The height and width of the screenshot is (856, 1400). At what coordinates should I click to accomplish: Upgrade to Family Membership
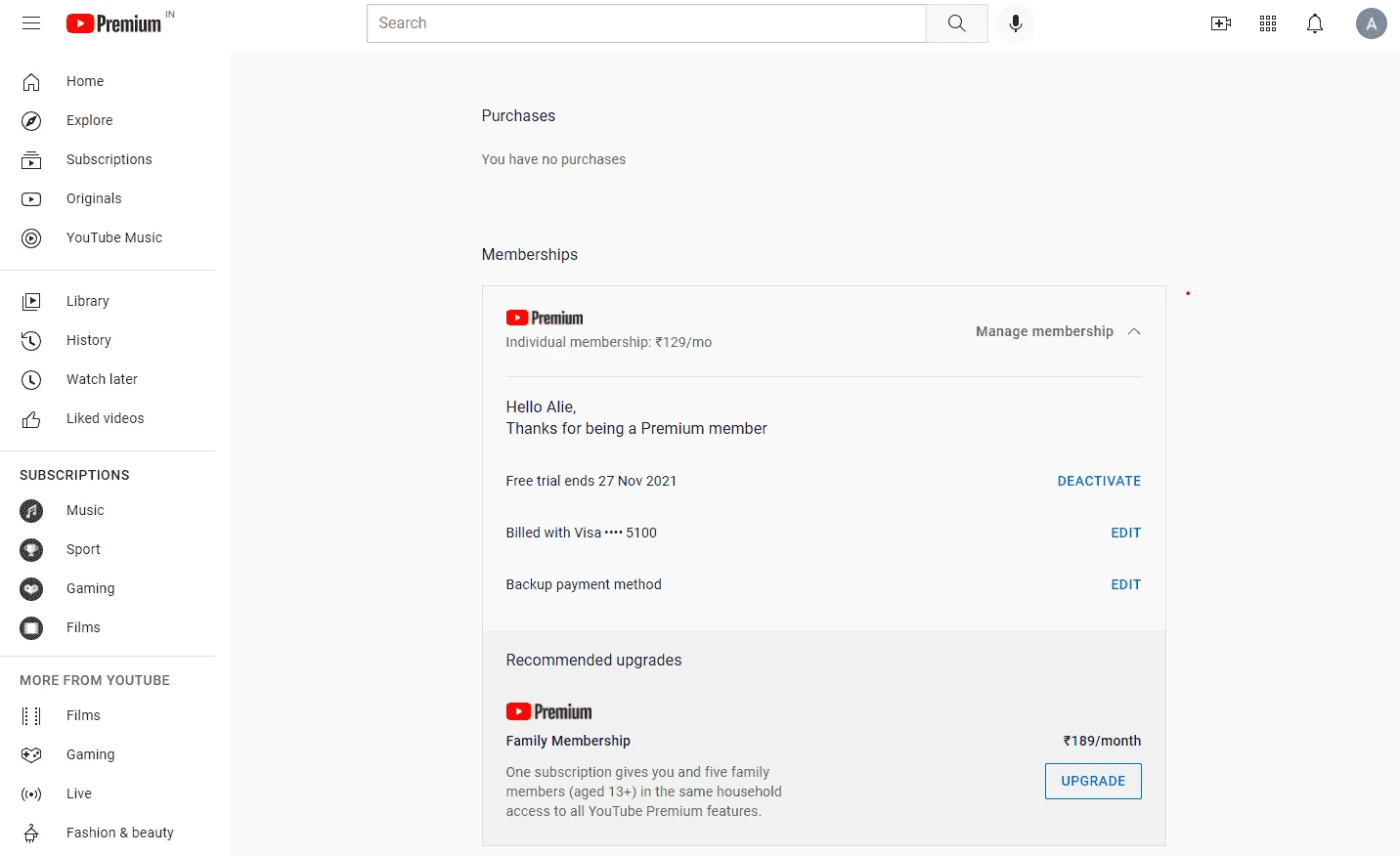click(1093, 781)
